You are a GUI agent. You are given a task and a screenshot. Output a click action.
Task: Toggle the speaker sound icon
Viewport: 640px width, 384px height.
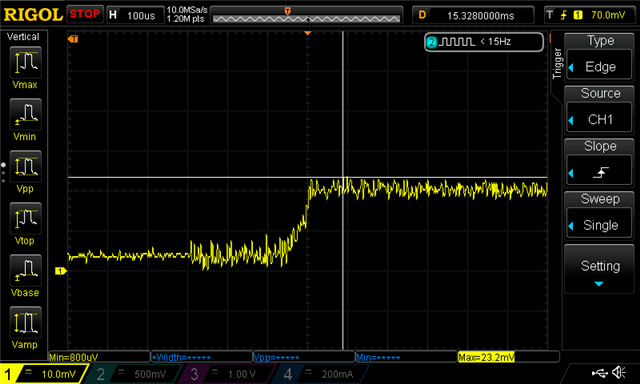(619, 372)
